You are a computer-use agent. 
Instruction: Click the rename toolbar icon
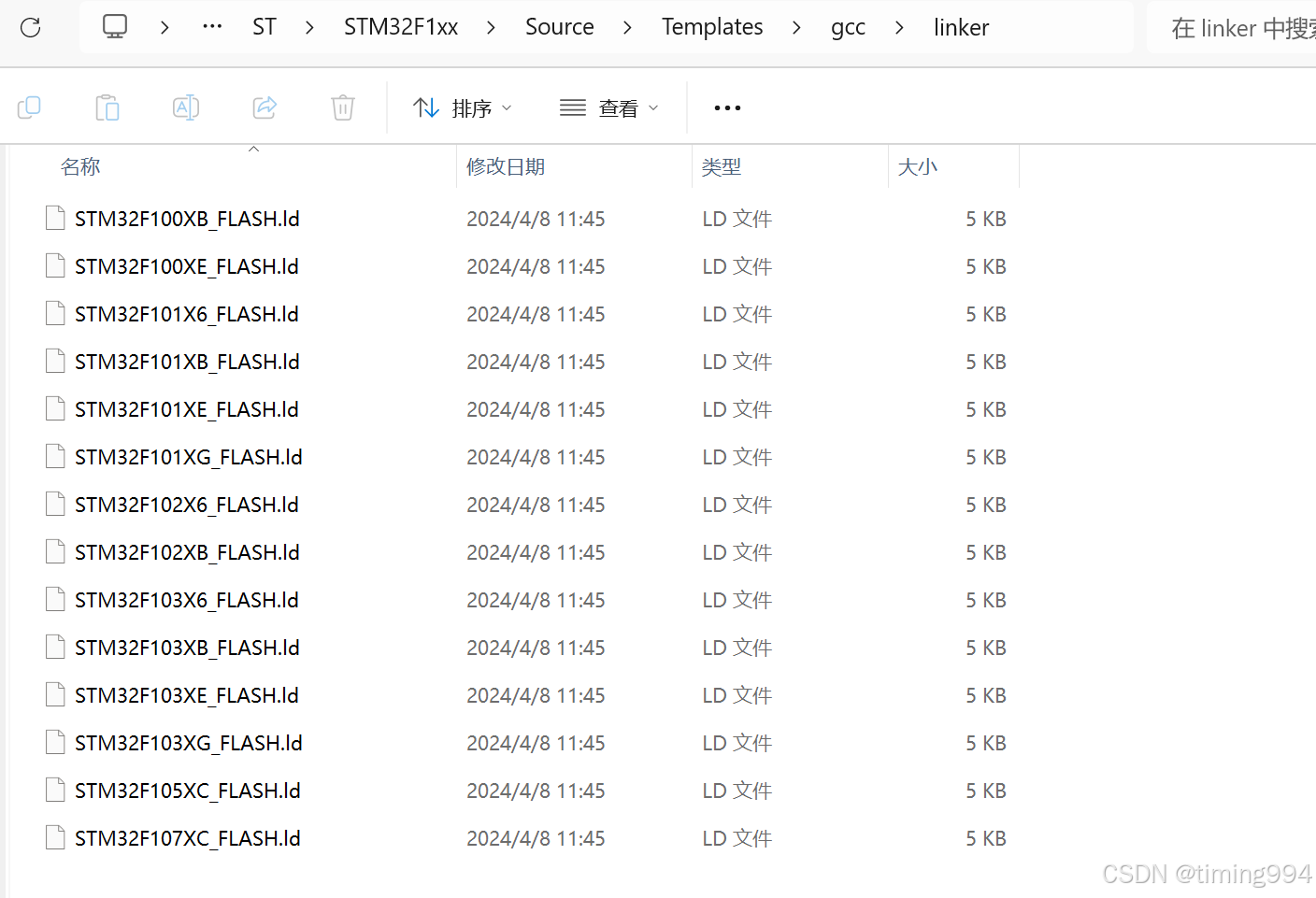pos(186,107)
